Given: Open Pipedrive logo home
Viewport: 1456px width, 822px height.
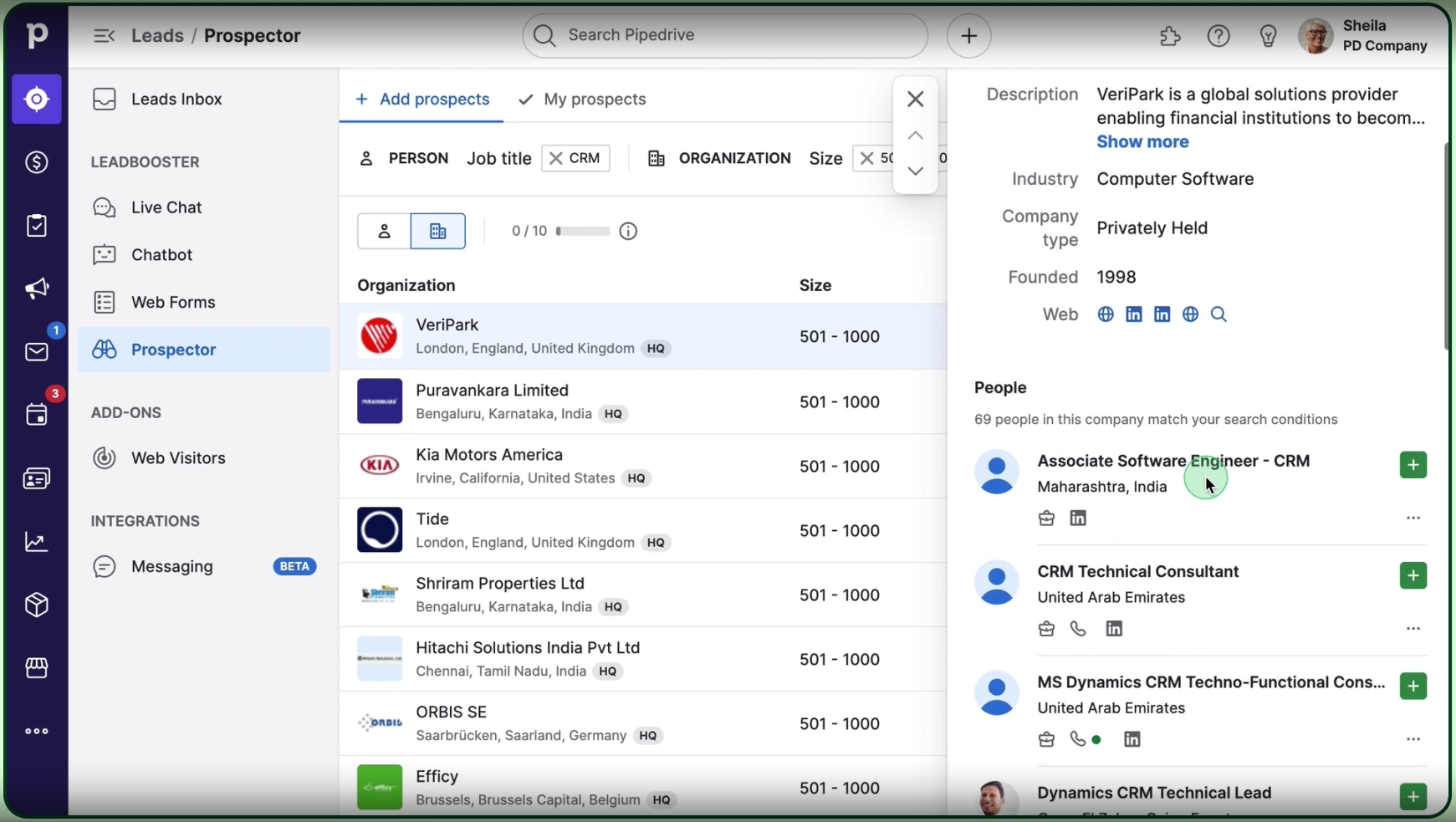Looking at the screenshot, I should 37,35.
